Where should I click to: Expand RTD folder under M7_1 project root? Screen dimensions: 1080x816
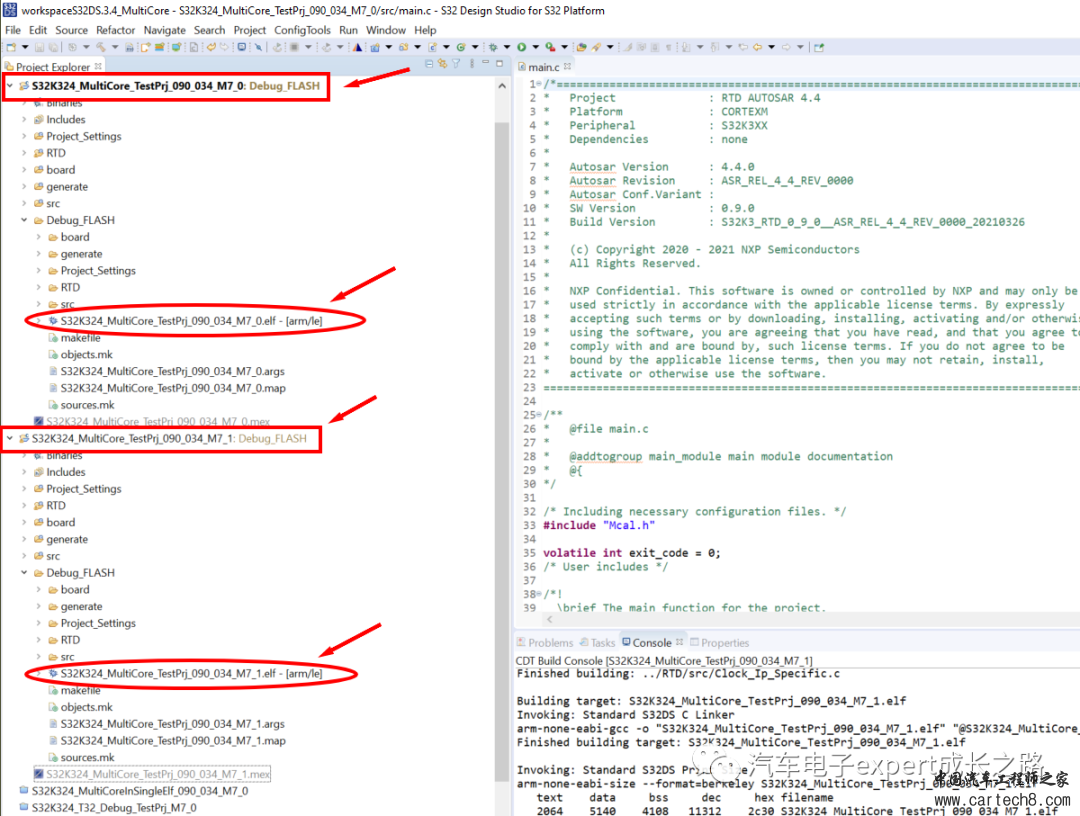24,505
